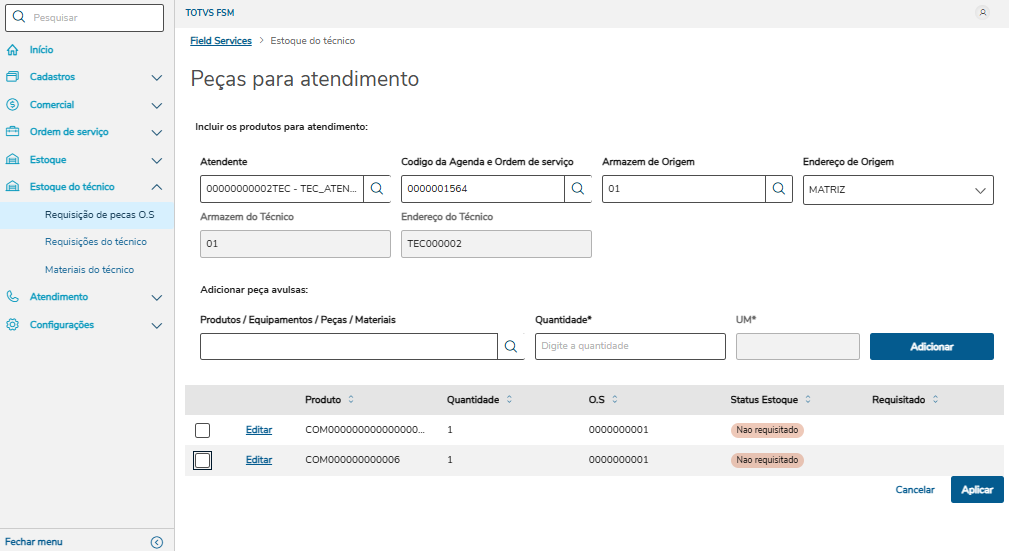Toggle checkbox for COM000000000006 row

tap(202, 460)
